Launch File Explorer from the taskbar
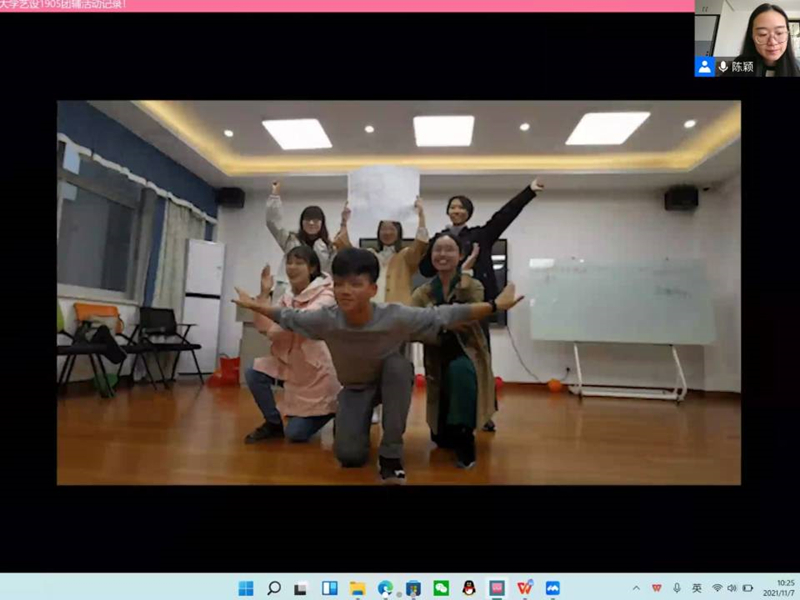 coord(358,588)
